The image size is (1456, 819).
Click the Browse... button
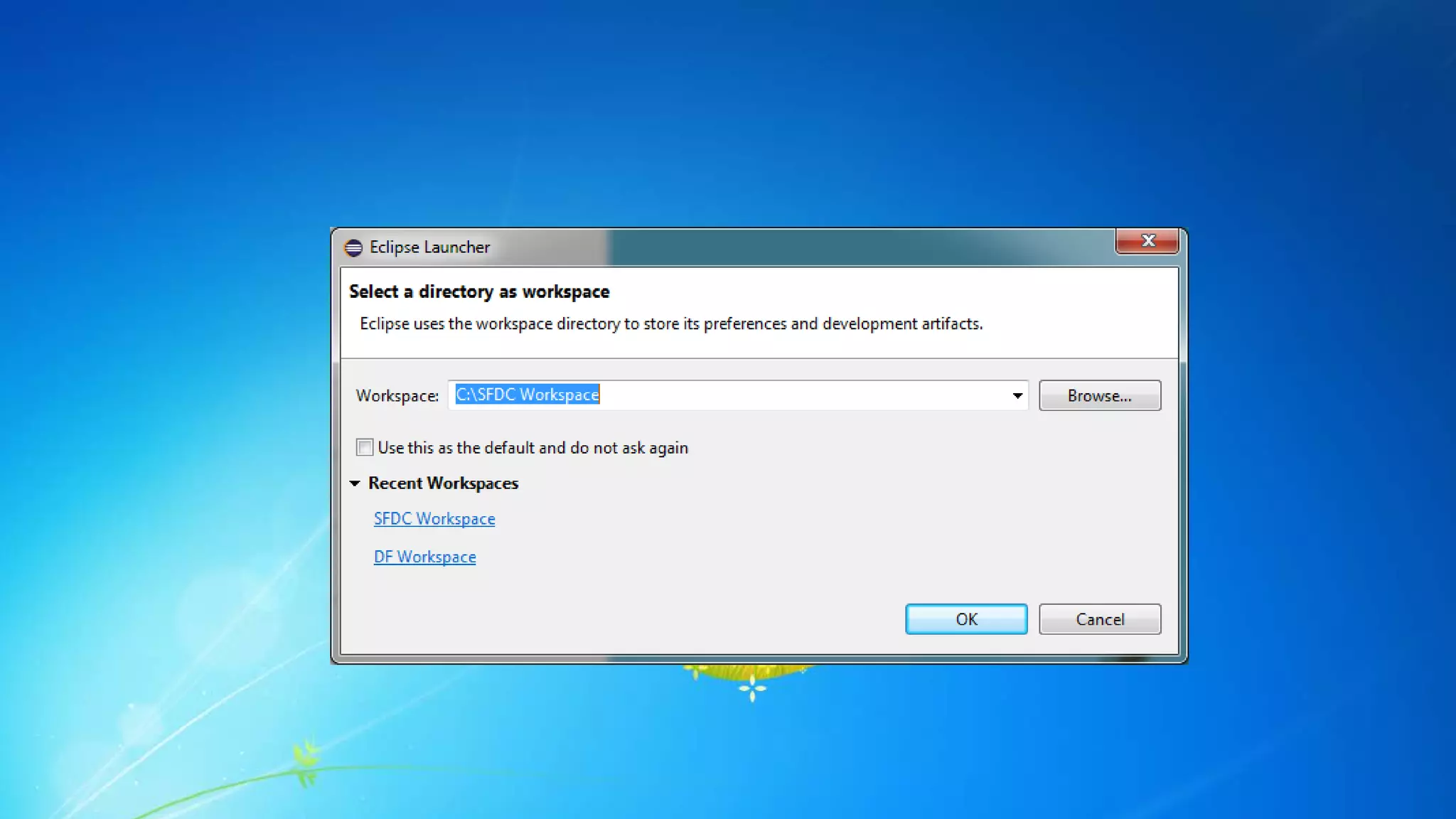[1099, 395]
